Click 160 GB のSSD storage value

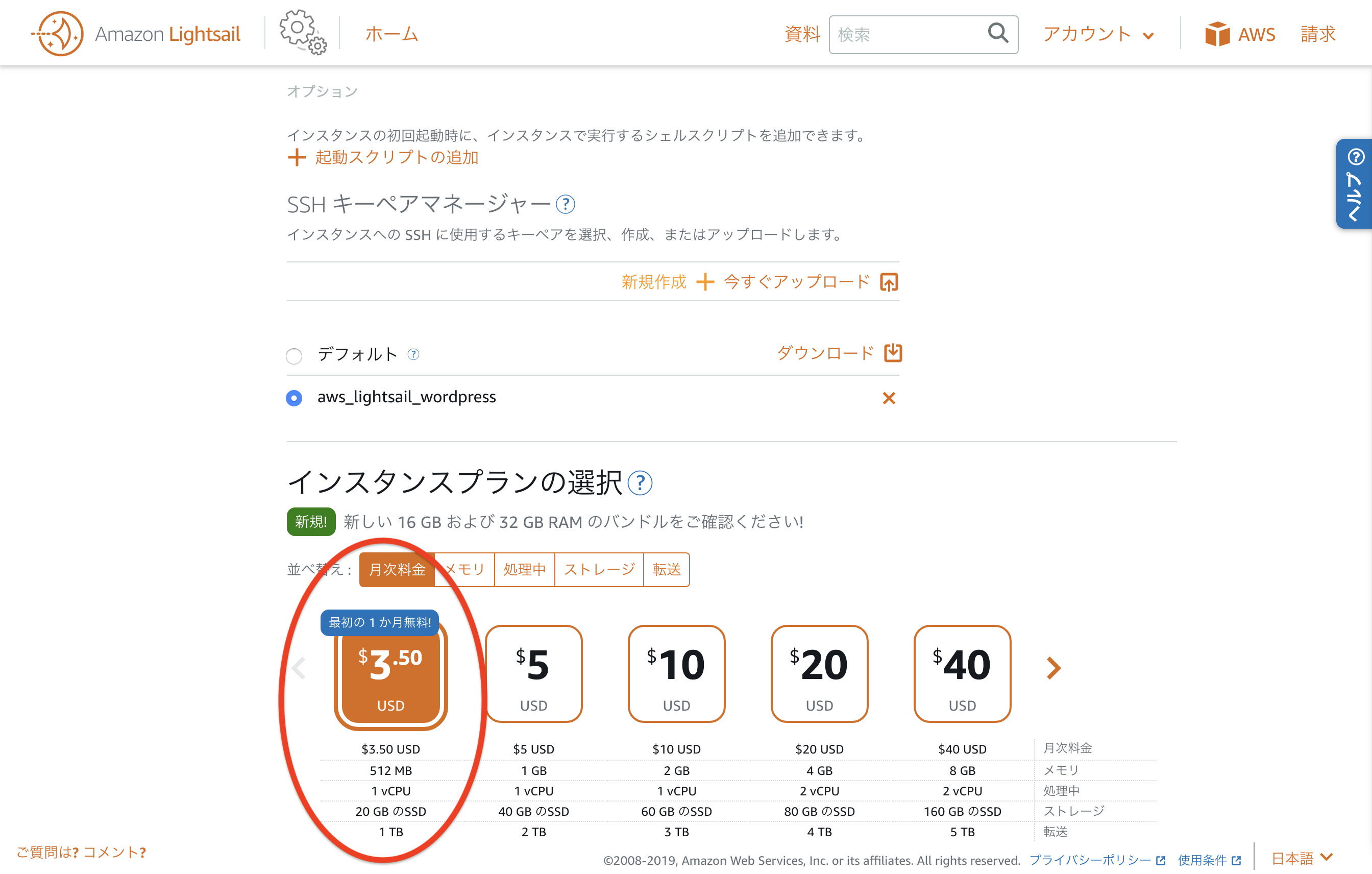(x=962, y=811)
